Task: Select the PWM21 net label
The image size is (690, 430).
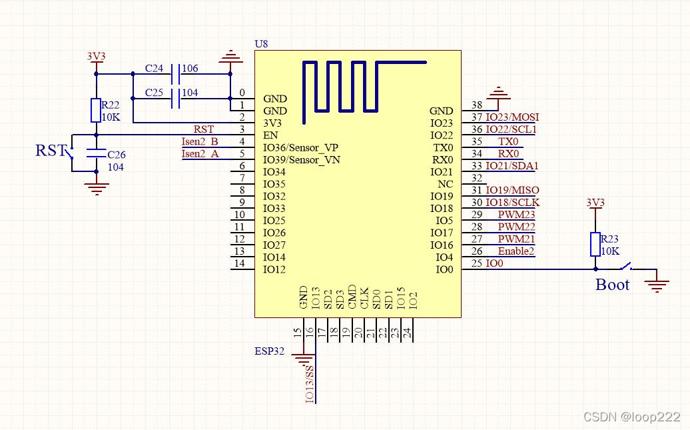Action: click(517, 239)
